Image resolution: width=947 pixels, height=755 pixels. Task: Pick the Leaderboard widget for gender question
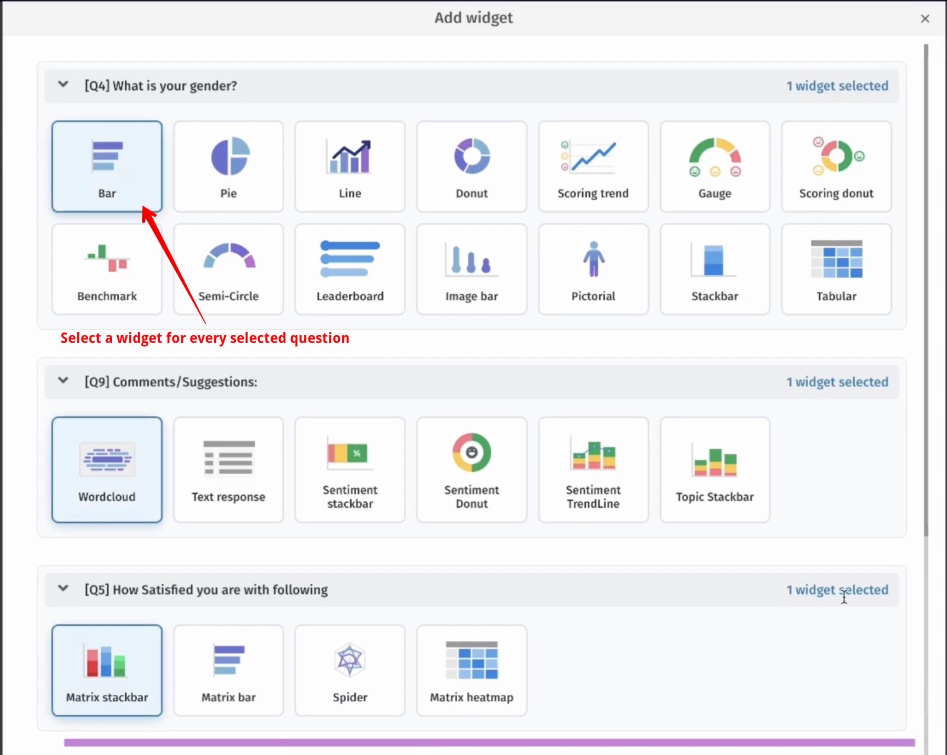tap(349, 268)
